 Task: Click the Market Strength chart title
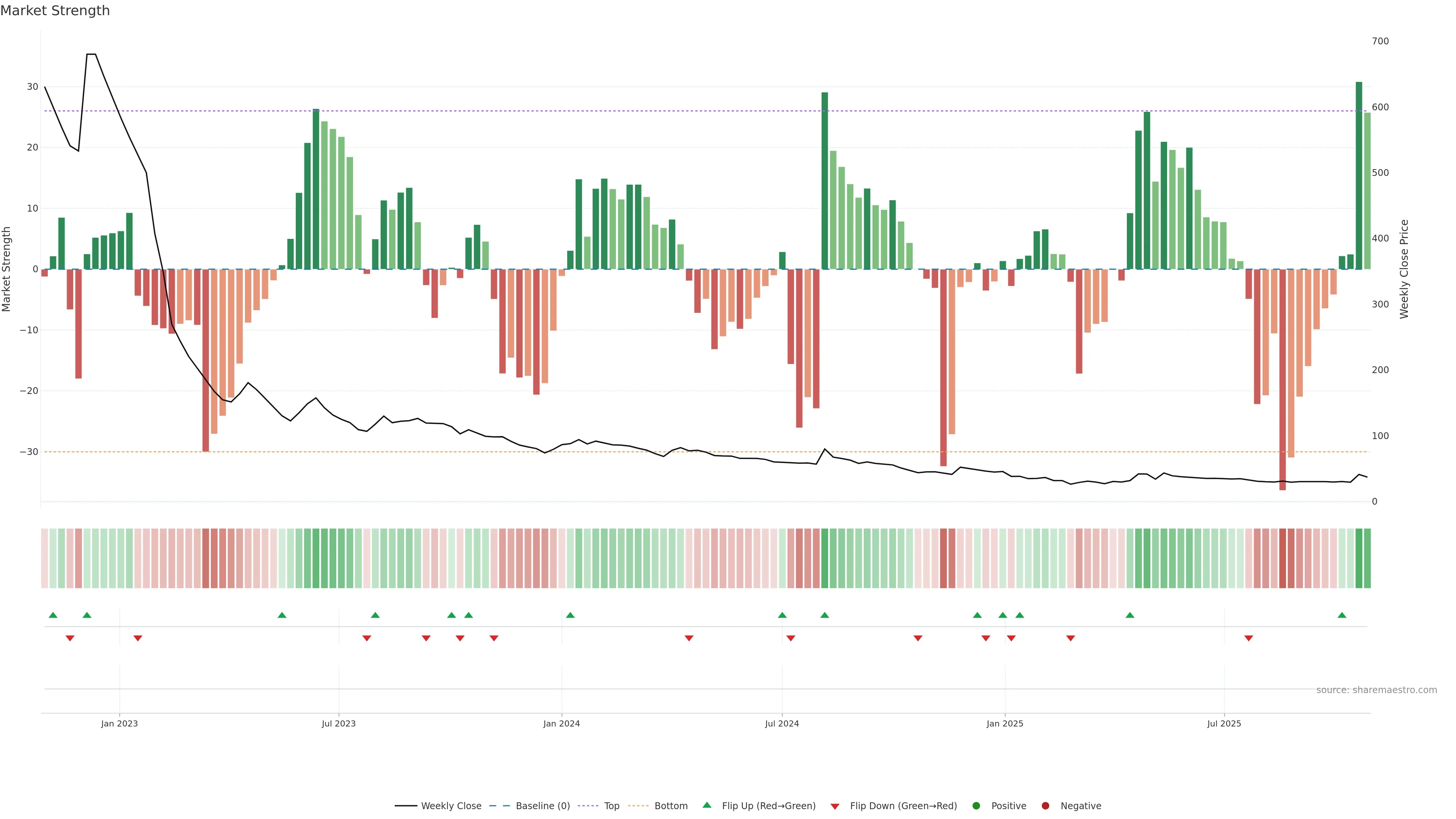[x=55, y=11]
